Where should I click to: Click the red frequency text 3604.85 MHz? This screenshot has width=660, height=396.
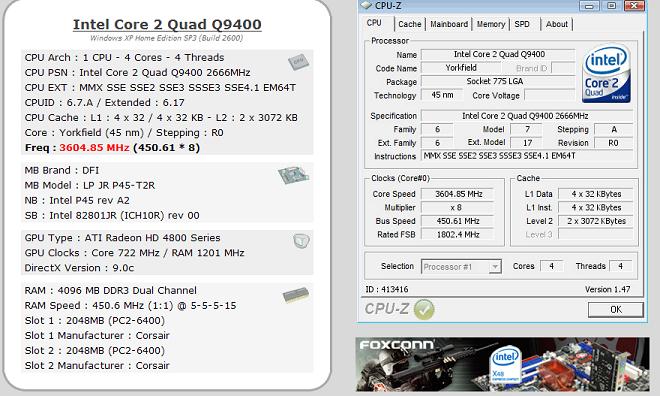(x=94, y=148)
